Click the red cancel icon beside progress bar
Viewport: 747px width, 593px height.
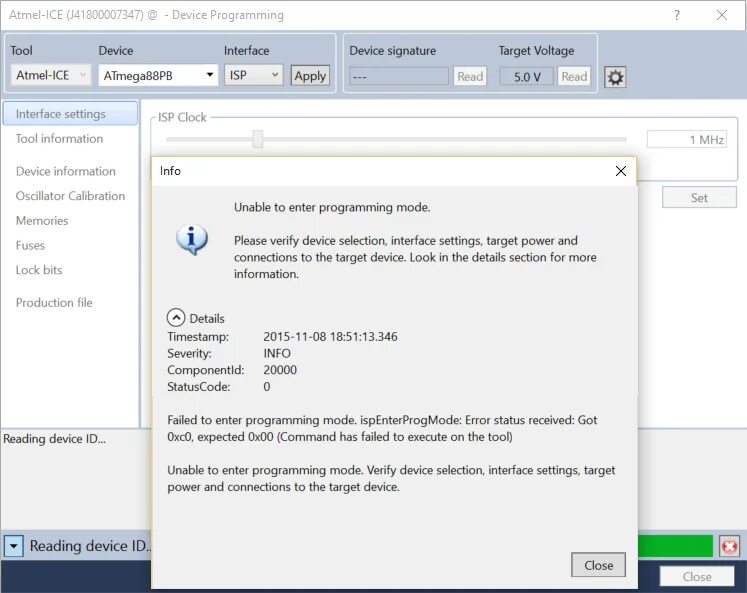(x=729, y=546)
